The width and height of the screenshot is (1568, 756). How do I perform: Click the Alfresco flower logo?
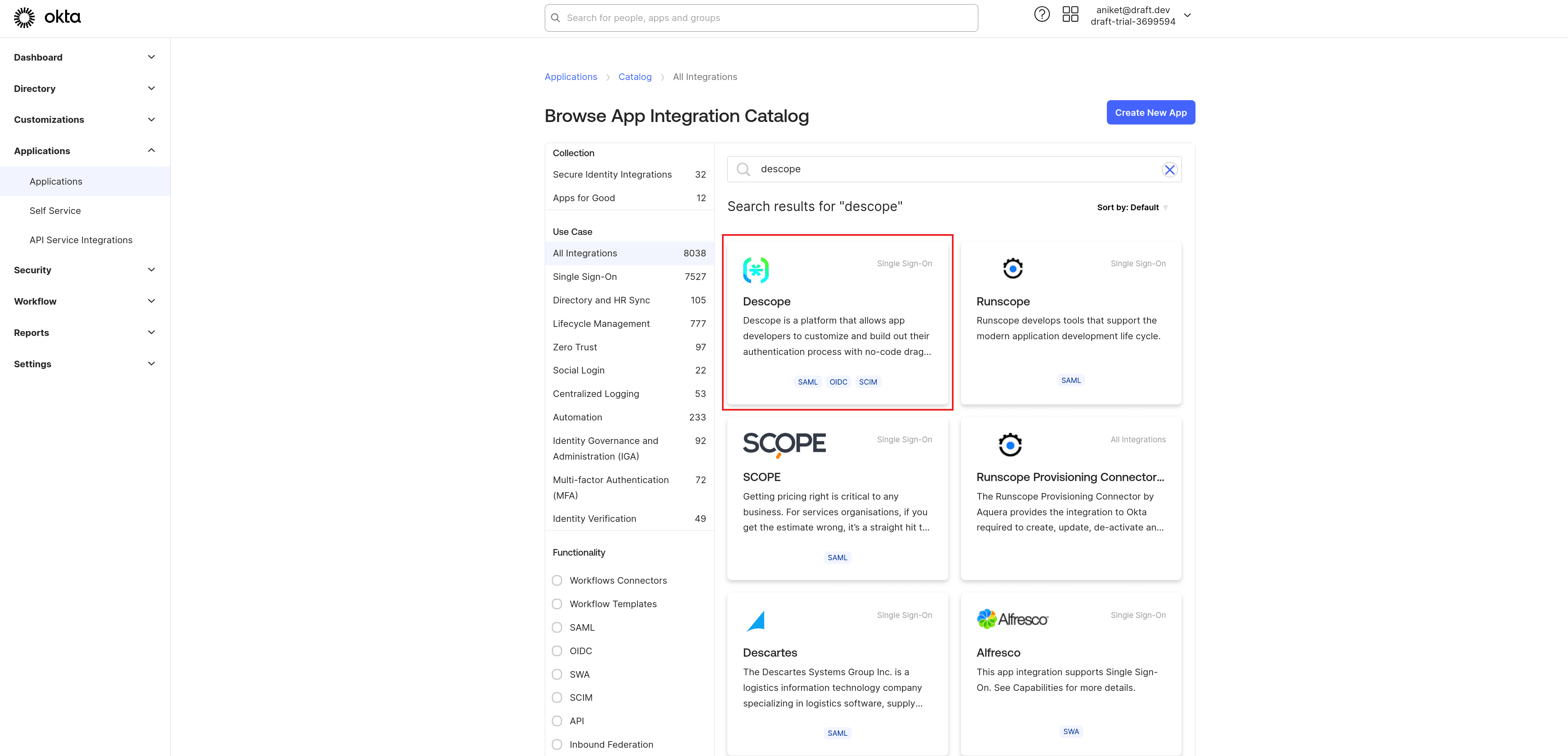987,619
